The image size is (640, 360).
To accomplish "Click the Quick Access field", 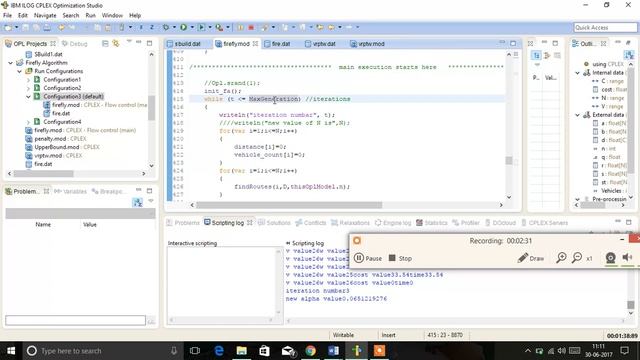I will coord(605,27).
